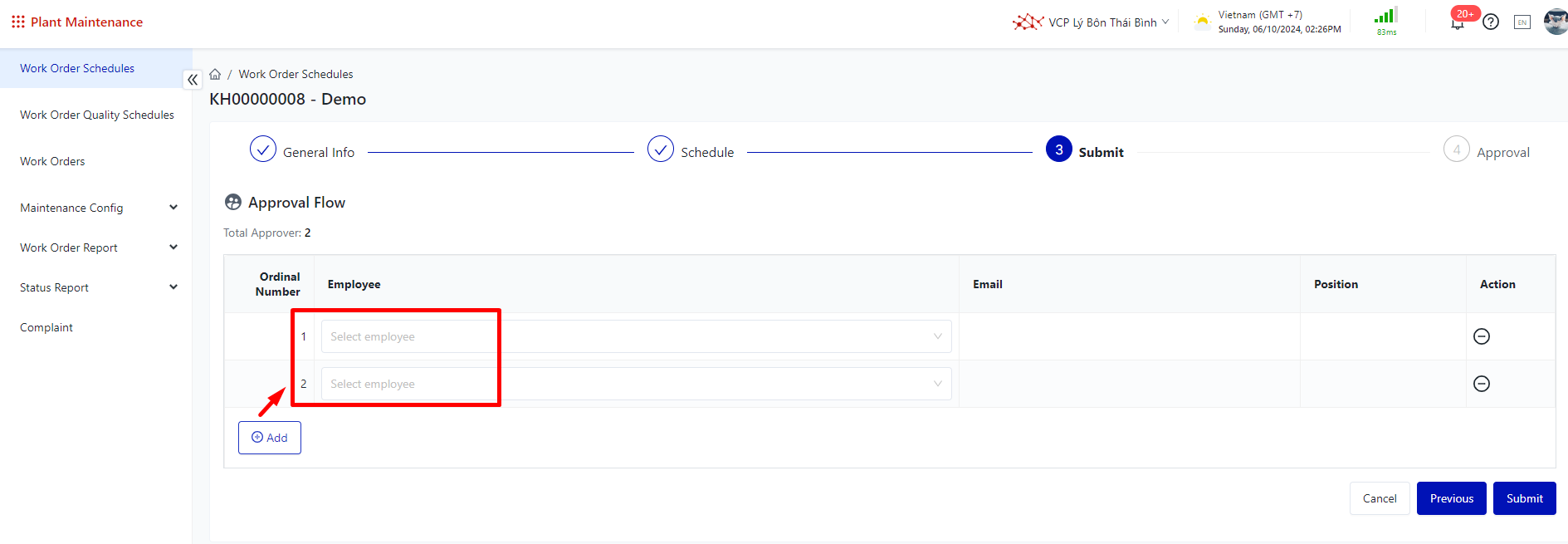
Task: Expand Status Report menu
Action: (98, 287)
